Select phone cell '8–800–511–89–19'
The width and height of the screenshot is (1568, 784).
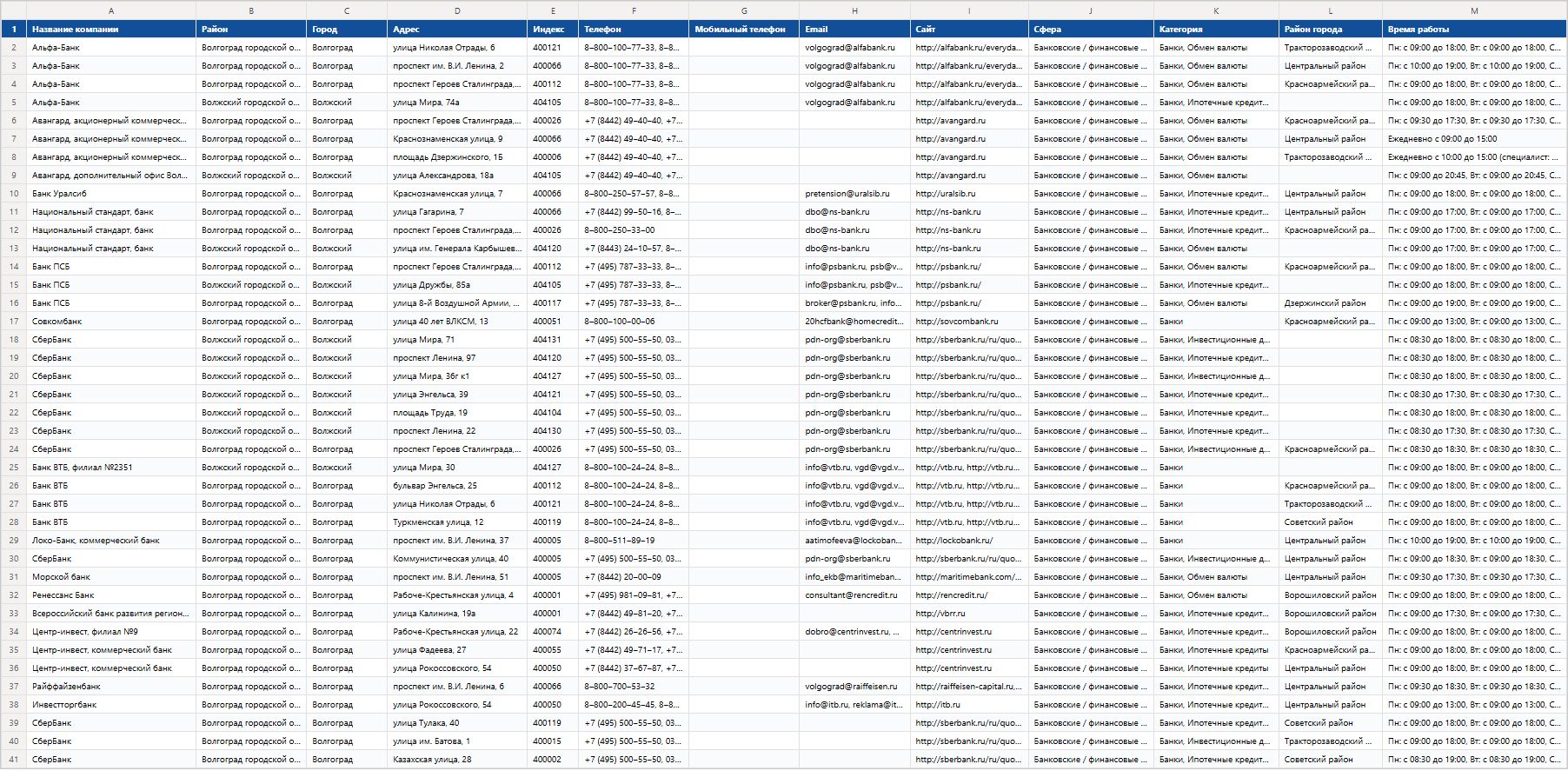point(634,541)
